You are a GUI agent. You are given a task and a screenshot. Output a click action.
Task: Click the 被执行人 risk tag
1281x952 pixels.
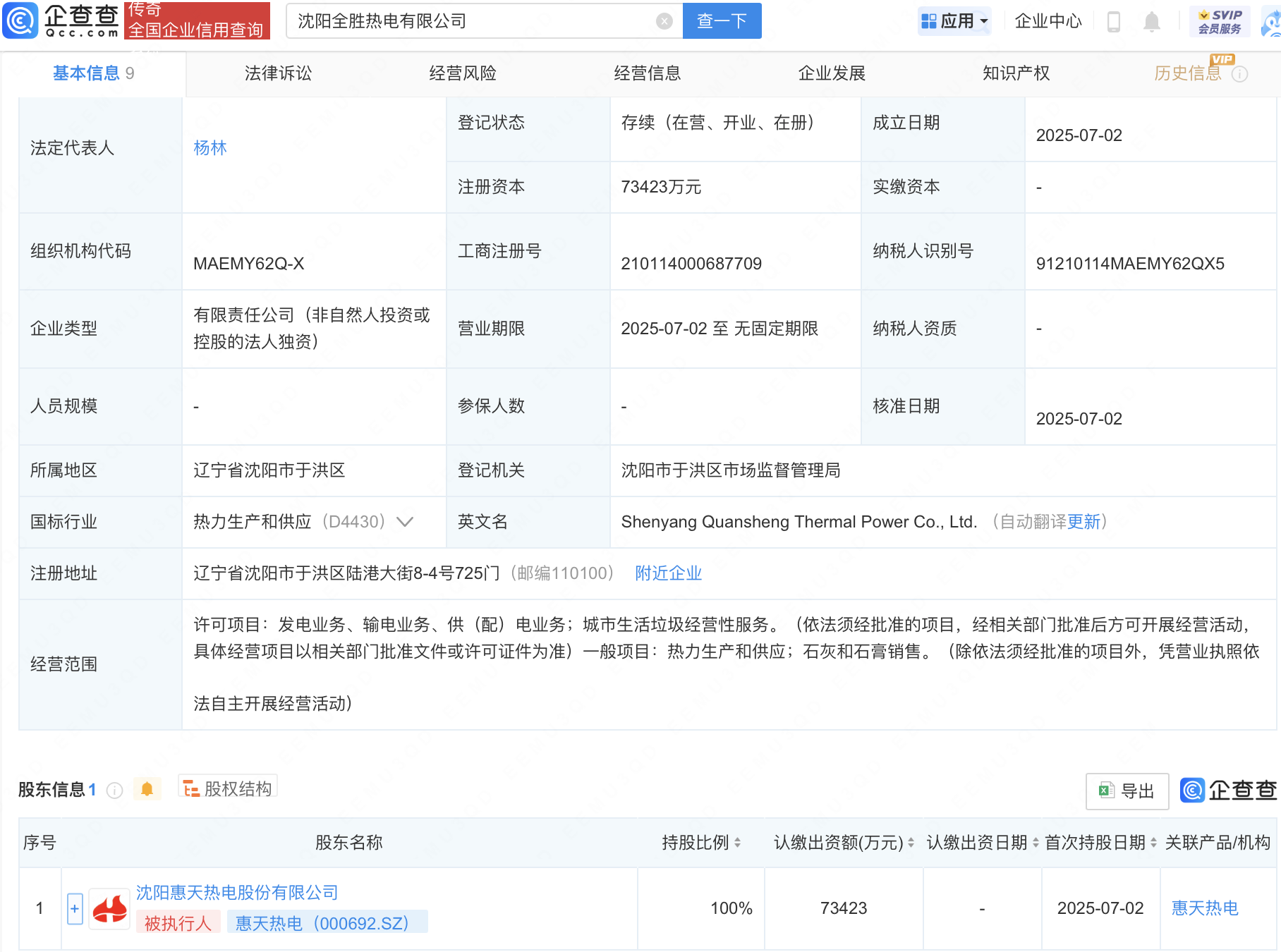[178, 923]
